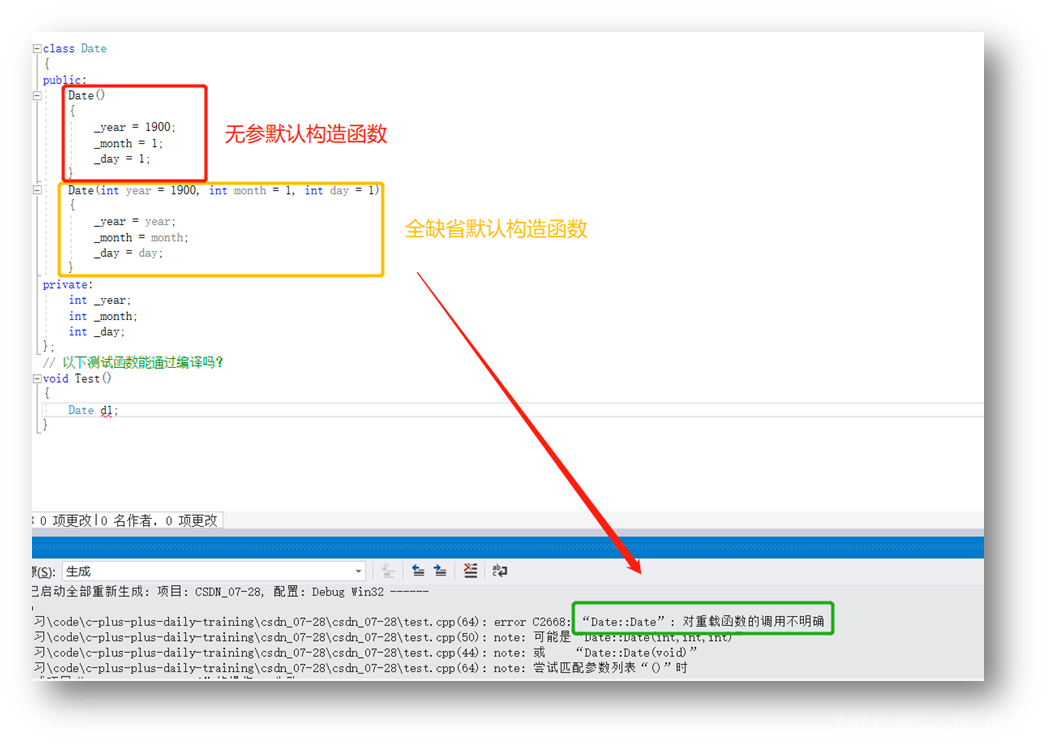Collapse the no-argument Date() constructor block
This screenshot has width=1049, height=746.
pos(37,96)
